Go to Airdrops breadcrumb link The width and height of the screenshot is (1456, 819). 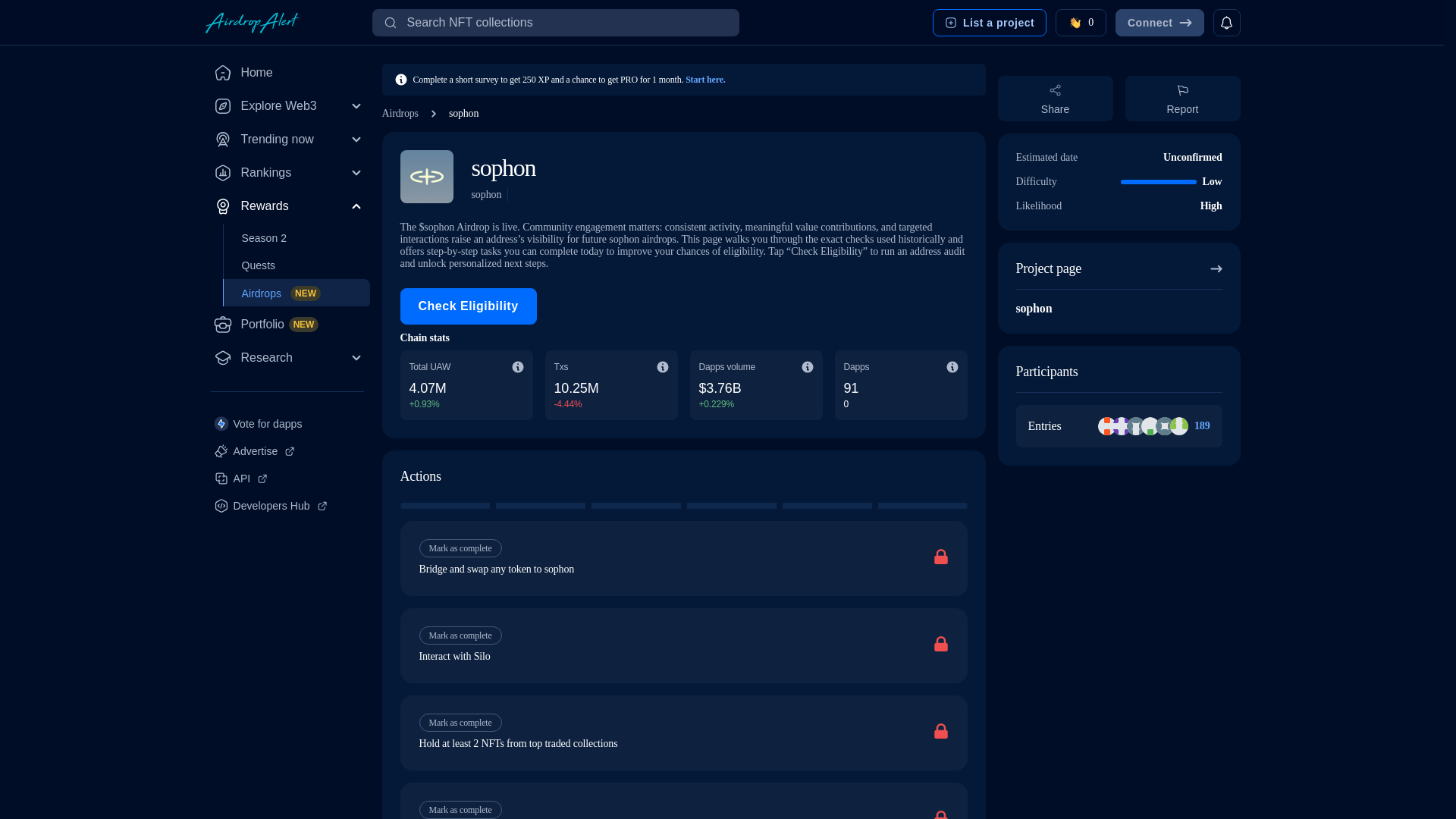point(400,114)
